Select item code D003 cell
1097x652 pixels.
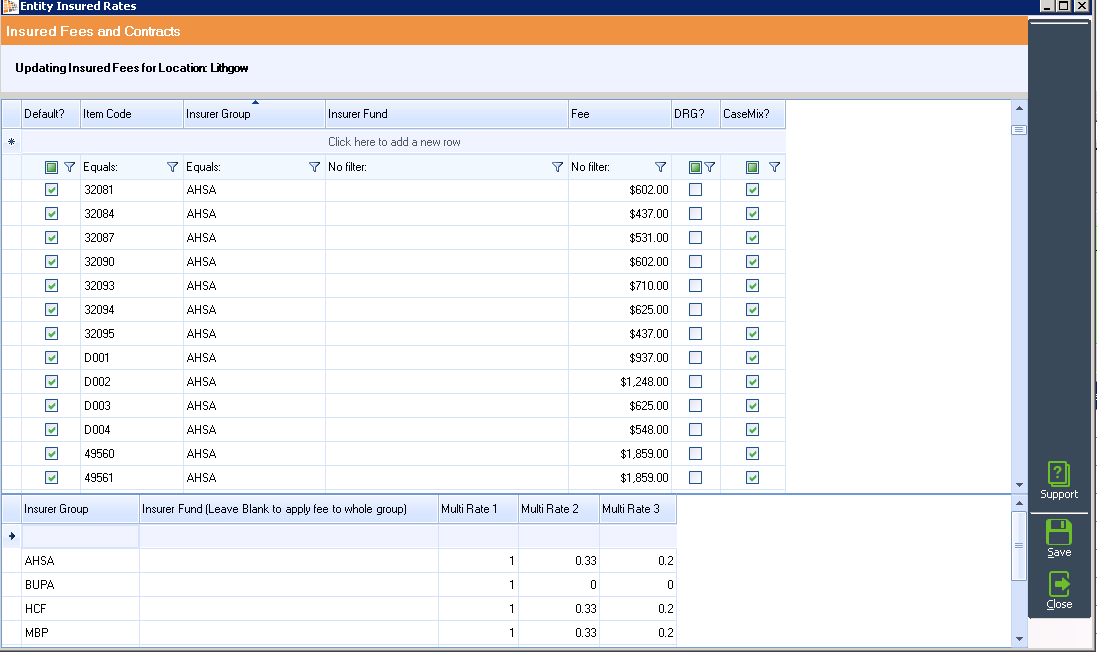click(x=132, y=406)
